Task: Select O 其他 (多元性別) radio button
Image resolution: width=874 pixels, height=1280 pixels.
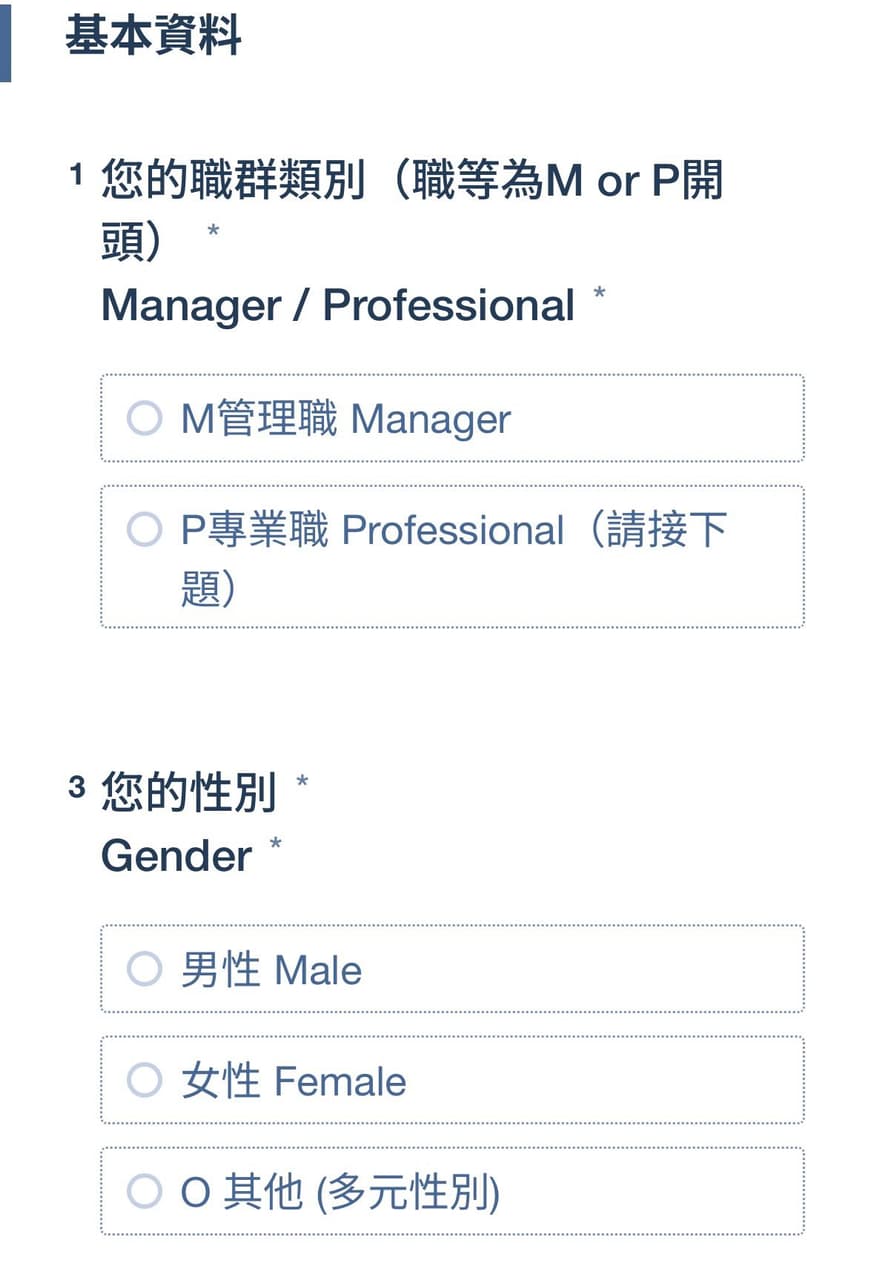Action: point(144,1190)
